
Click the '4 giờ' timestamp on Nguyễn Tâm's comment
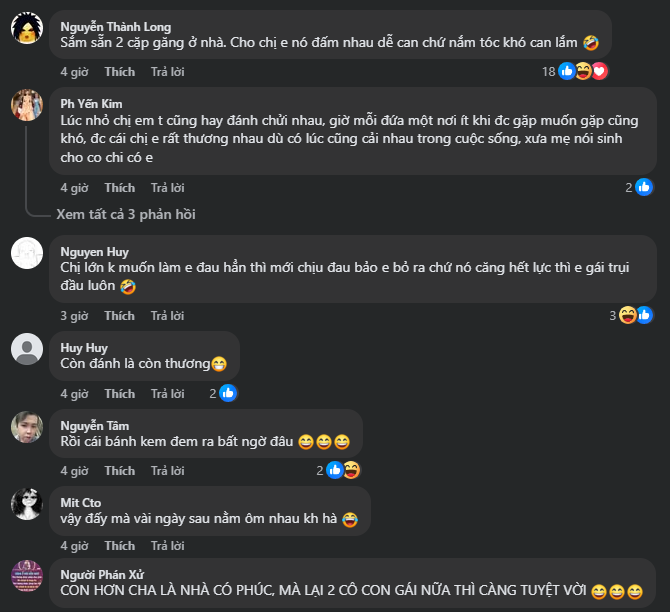(x=74, y=470)
